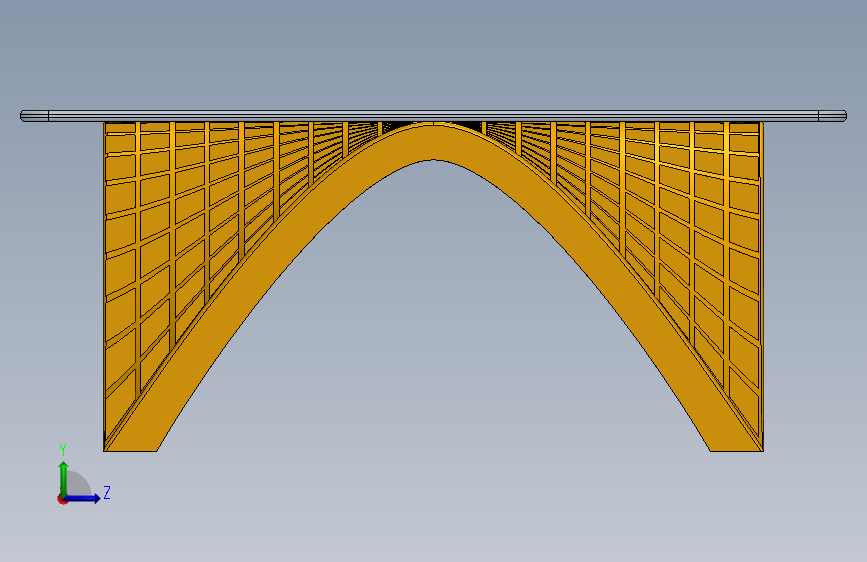This screenshot has width=867, height=562.
Task: Click the 'Z' label on the triad
Action: click(107, 492)
